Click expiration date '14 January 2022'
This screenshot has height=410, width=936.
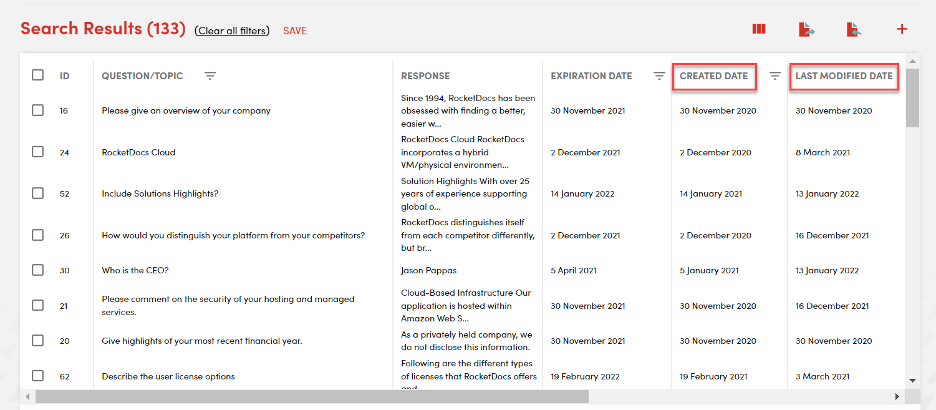point(582,194)
